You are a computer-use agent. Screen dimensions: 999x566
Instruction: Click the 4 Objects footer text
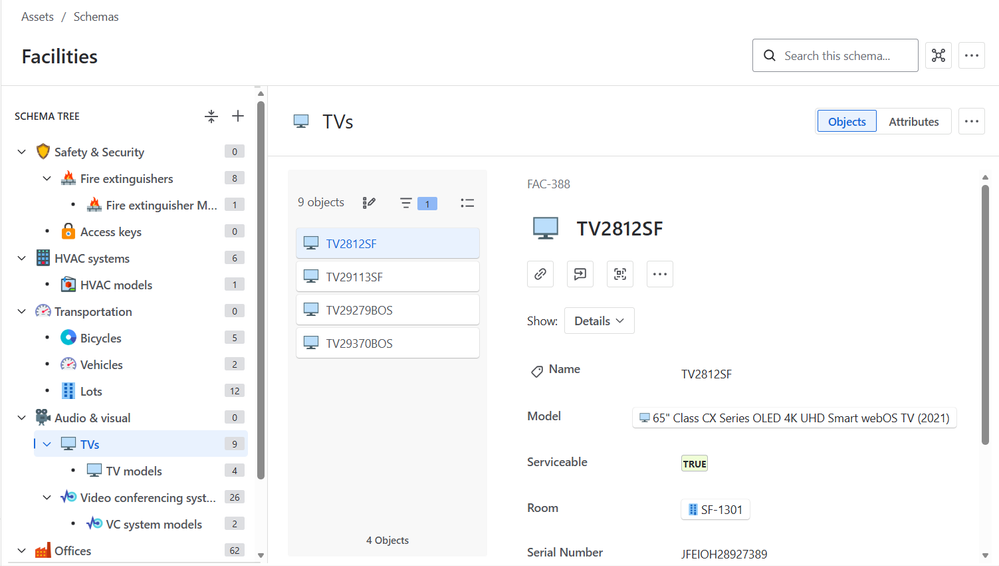point(387,540)
